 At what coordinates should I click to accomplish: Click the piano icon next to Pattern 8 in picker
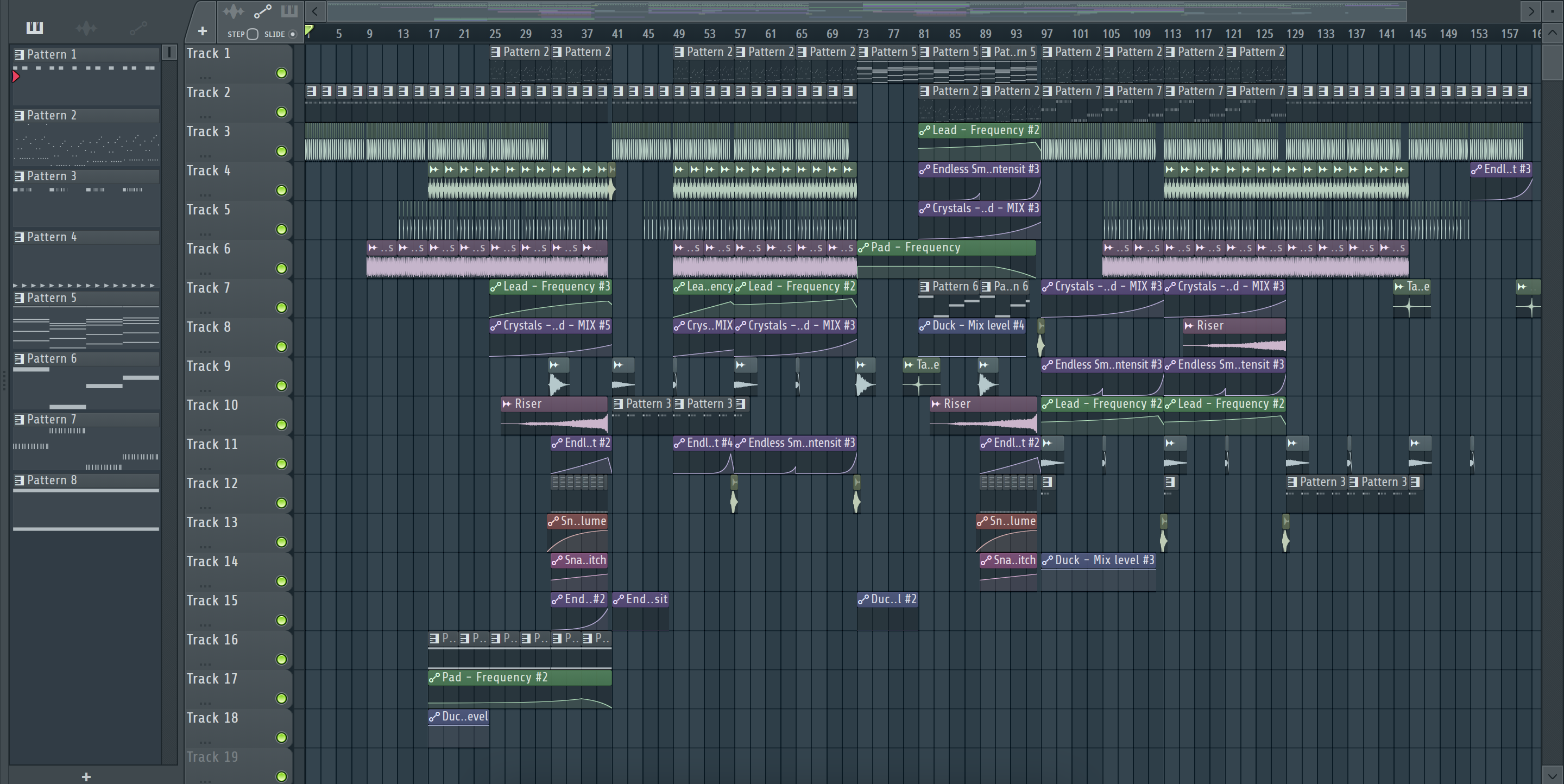[20, 480]
